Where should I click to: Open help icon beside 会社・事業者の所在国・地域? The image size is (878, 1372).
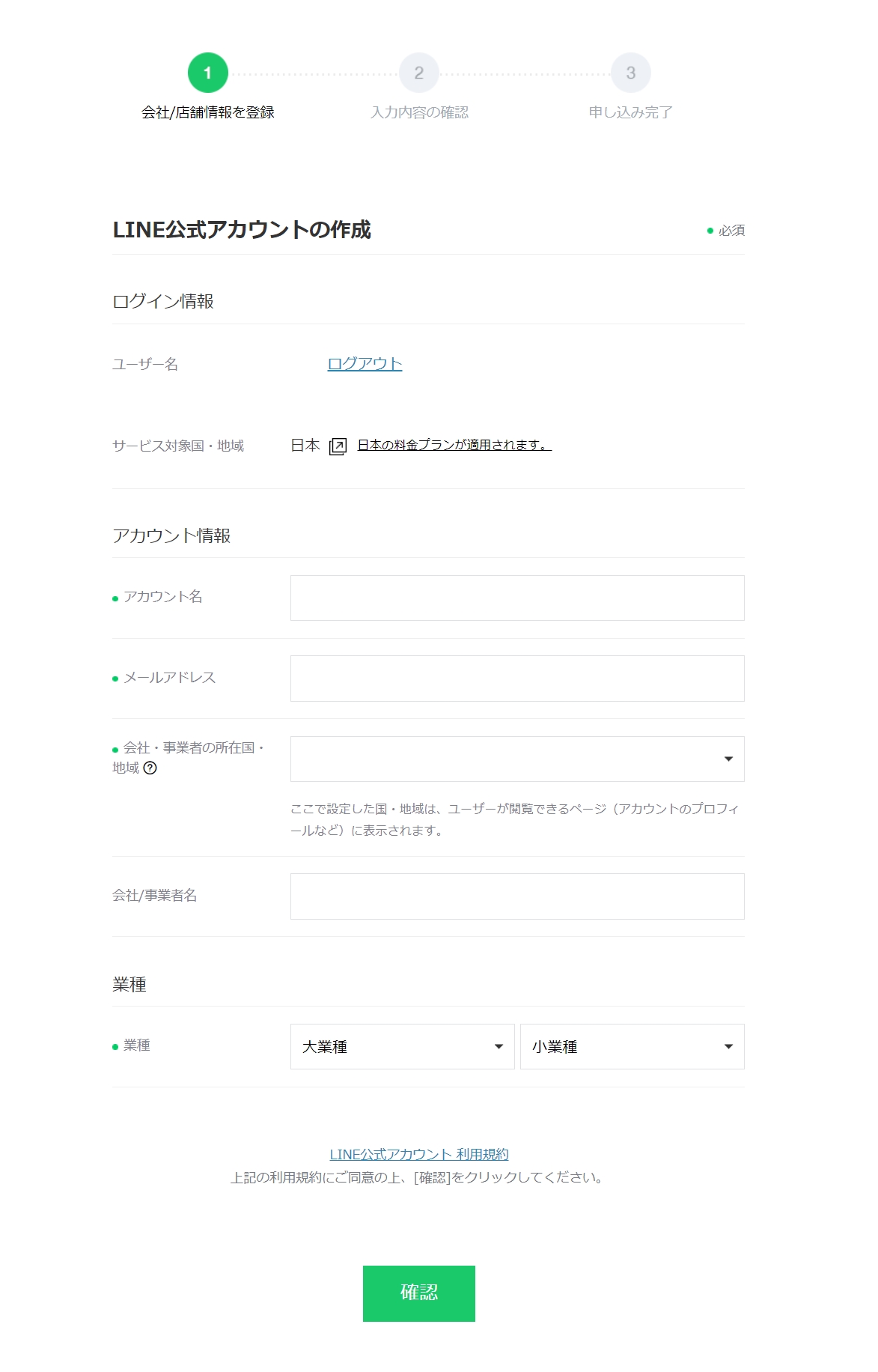[150, 768]
